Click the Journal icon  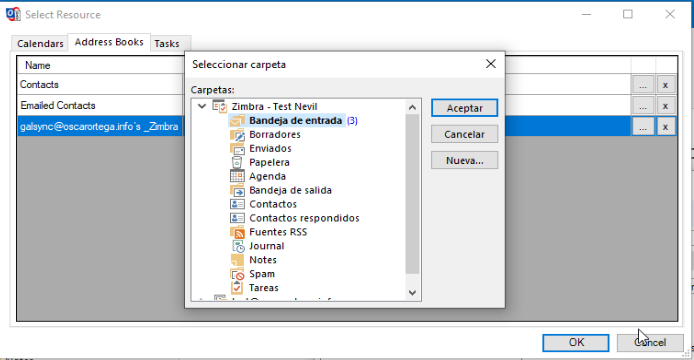pos(238,246)
